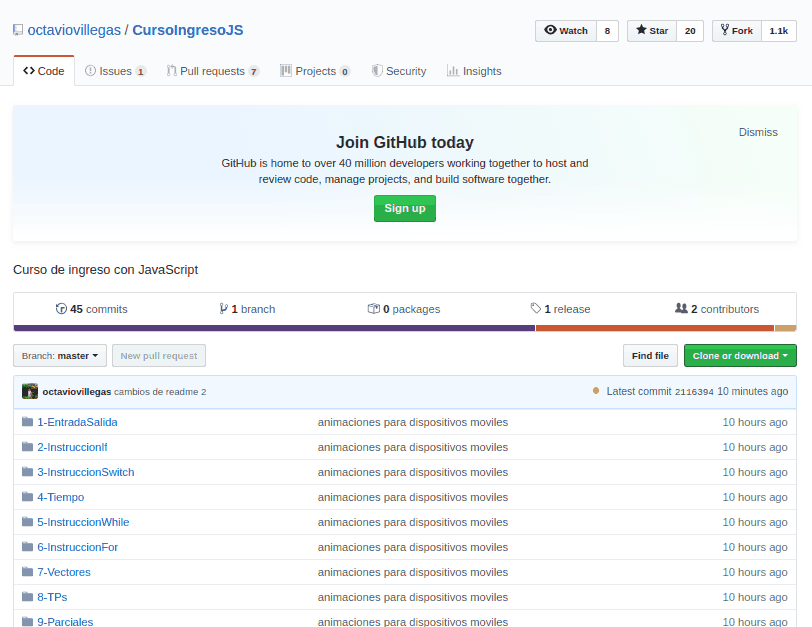Star the CursoIngresoJS repository
812x627 pixels.
tap(652, 31)
